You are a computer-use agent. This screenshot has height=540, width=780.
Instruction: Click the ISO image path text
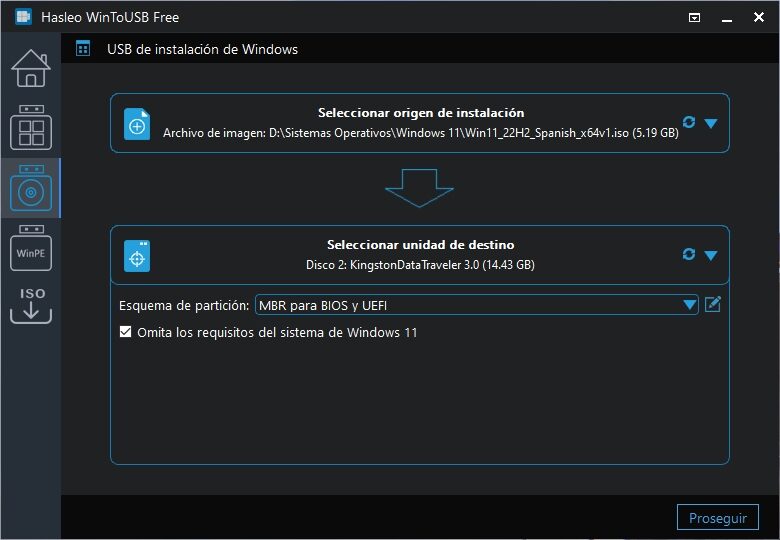pos(420,133)
